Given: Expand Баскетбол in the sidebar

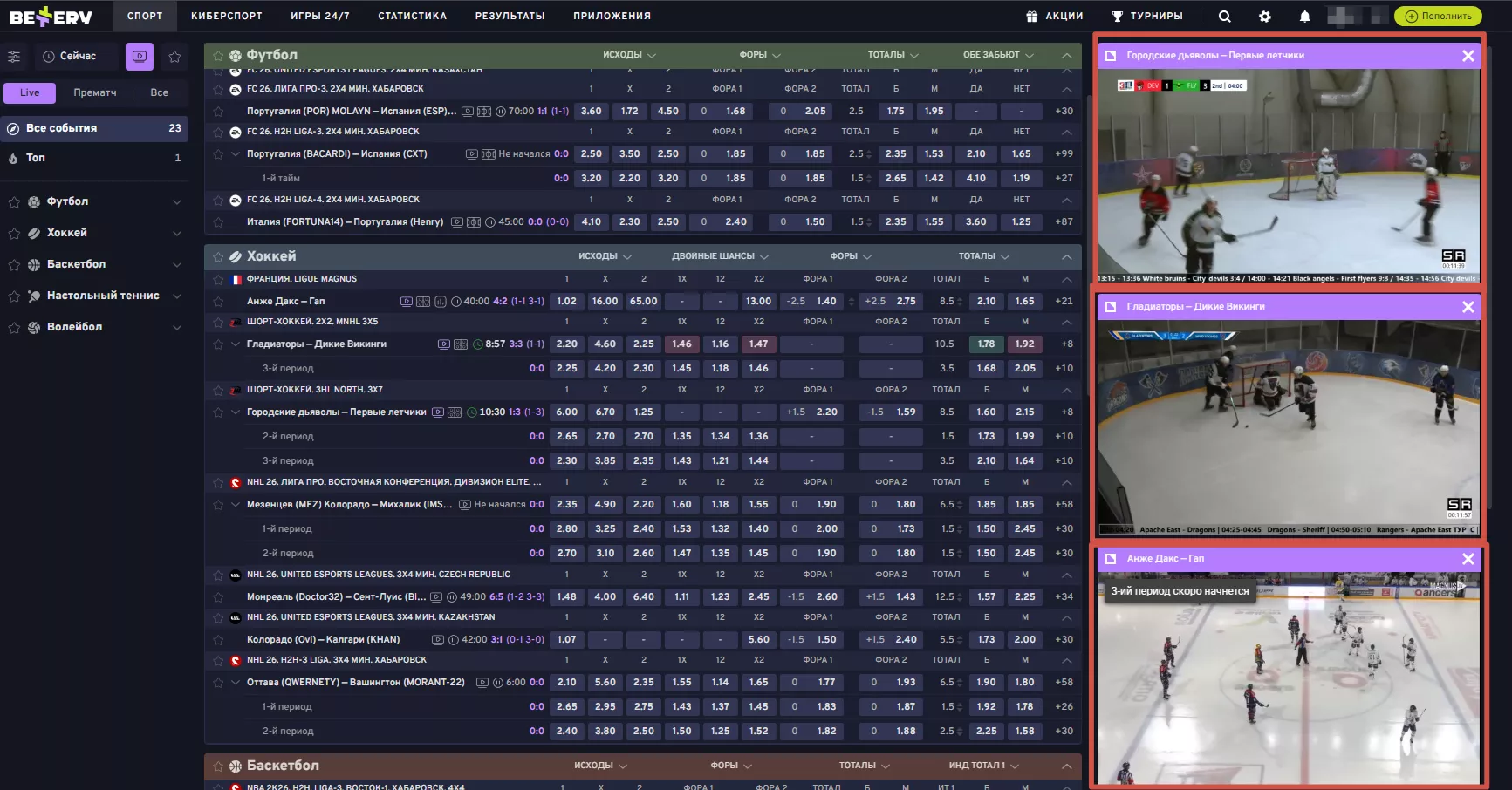Looking at the screenshot, I should 177,265.
